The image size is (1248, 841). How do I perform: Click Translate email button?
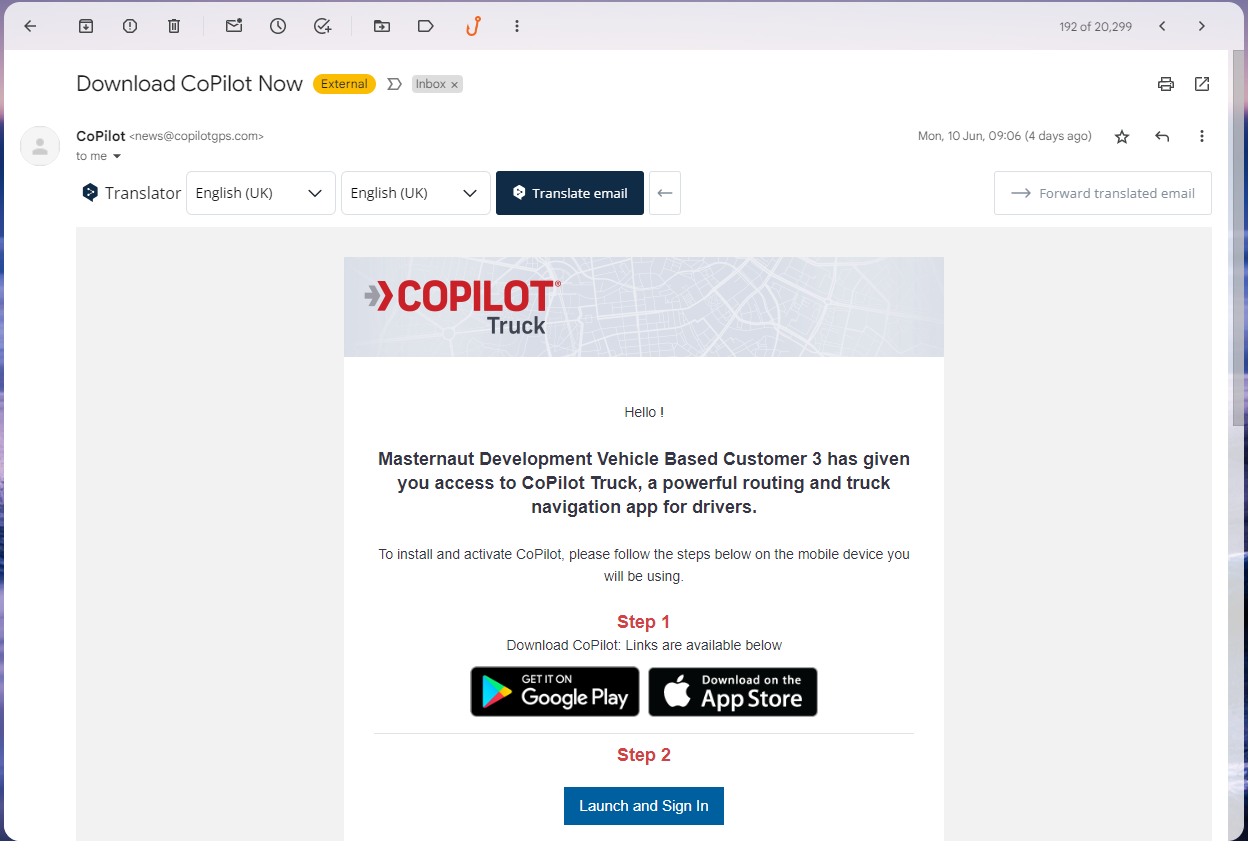click(x=570, y=193)
